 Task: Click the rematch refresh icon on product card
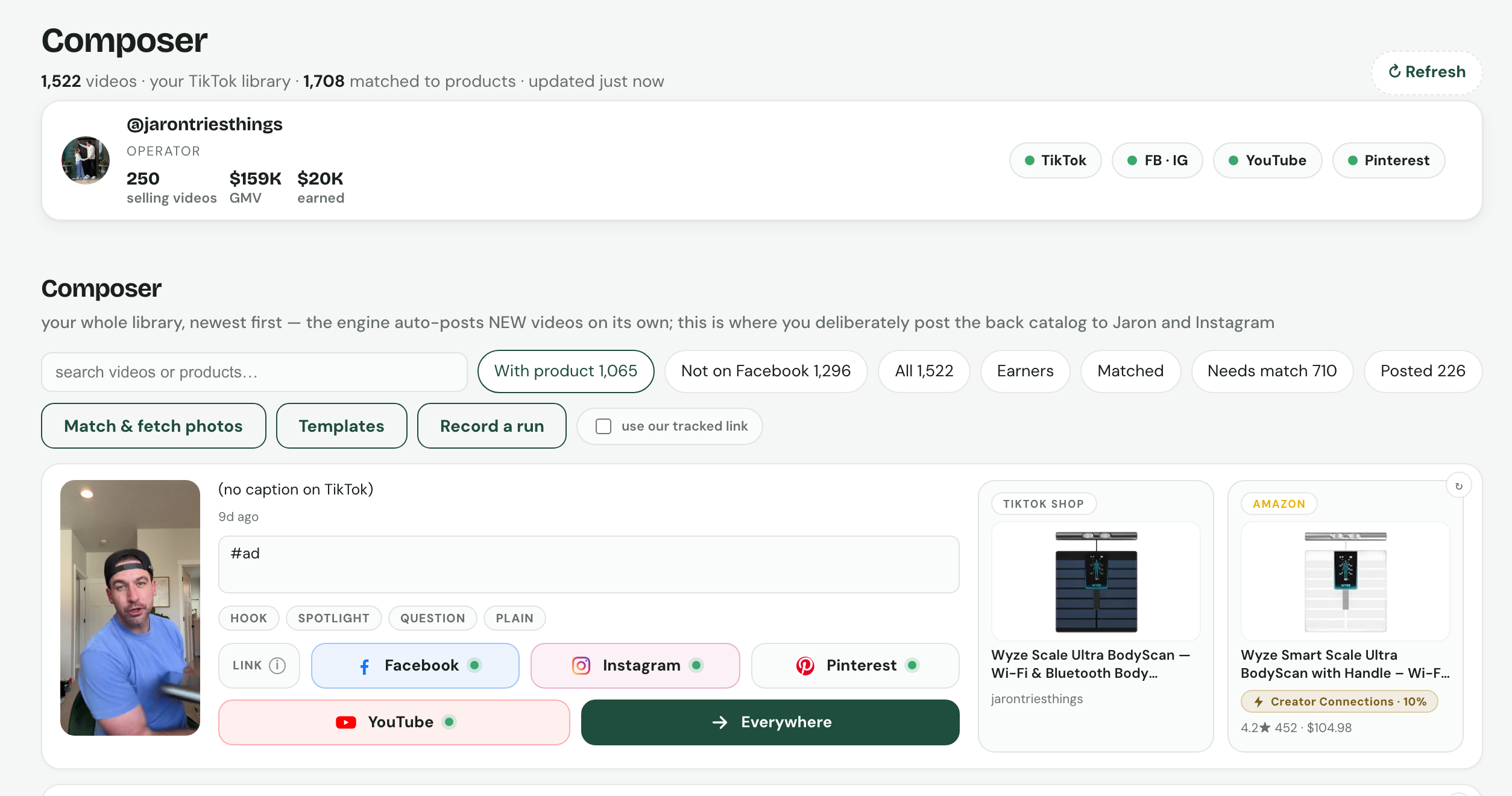[1459, 486]
